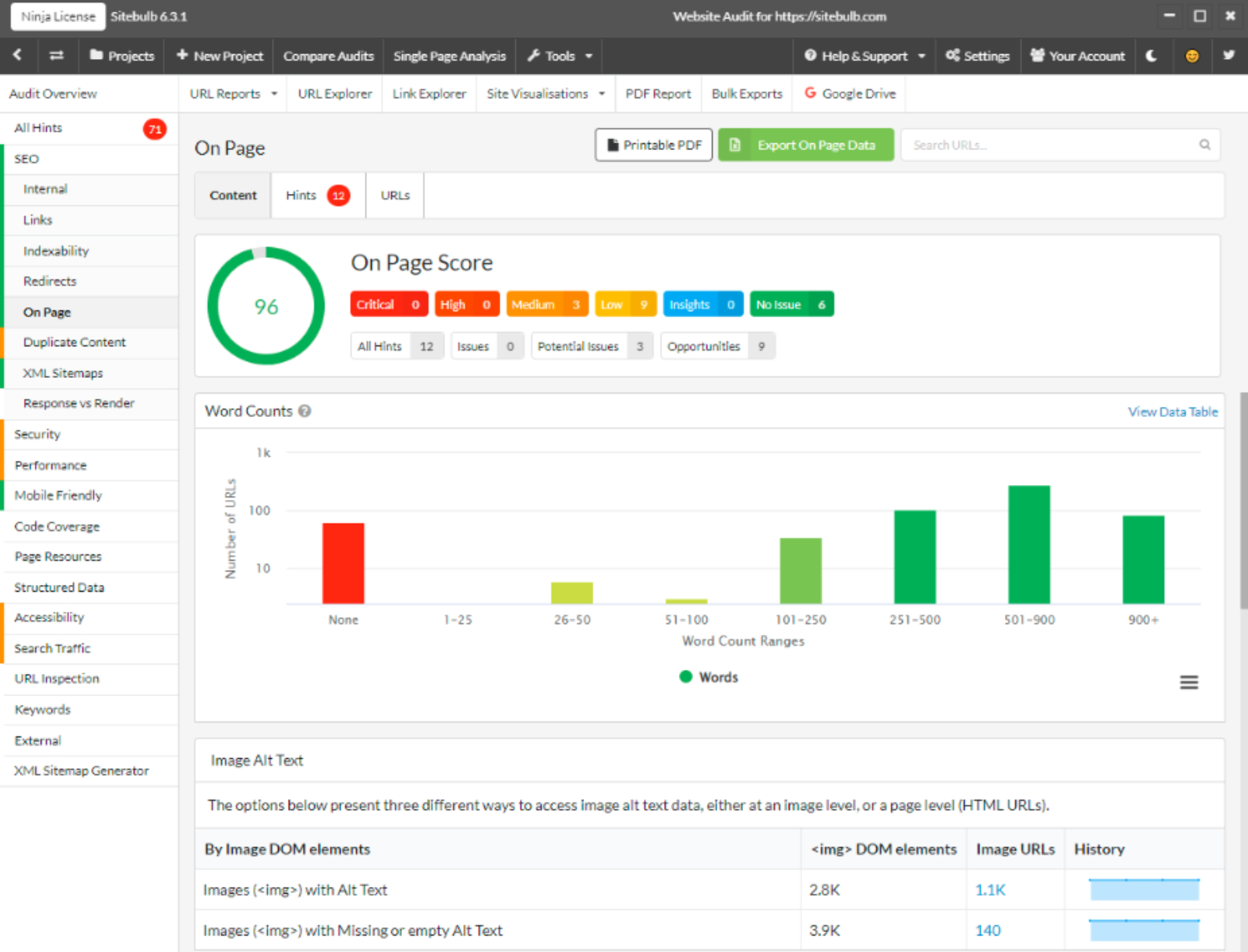Screen dimensions: 1248x952
Task: Select Compare Audits in the top menu
Action: pos(328,56)
